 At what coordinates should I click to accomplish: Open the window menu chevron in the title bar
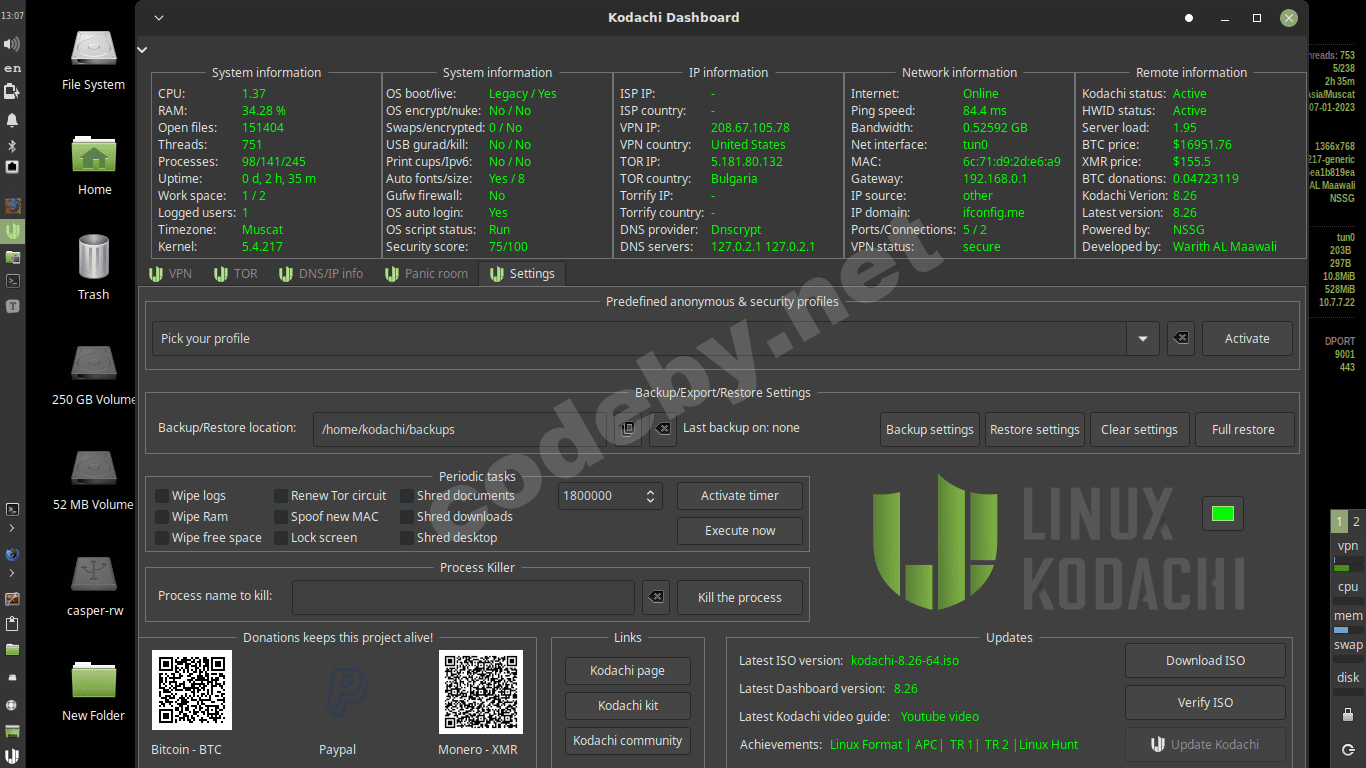[x=158, y=17]
